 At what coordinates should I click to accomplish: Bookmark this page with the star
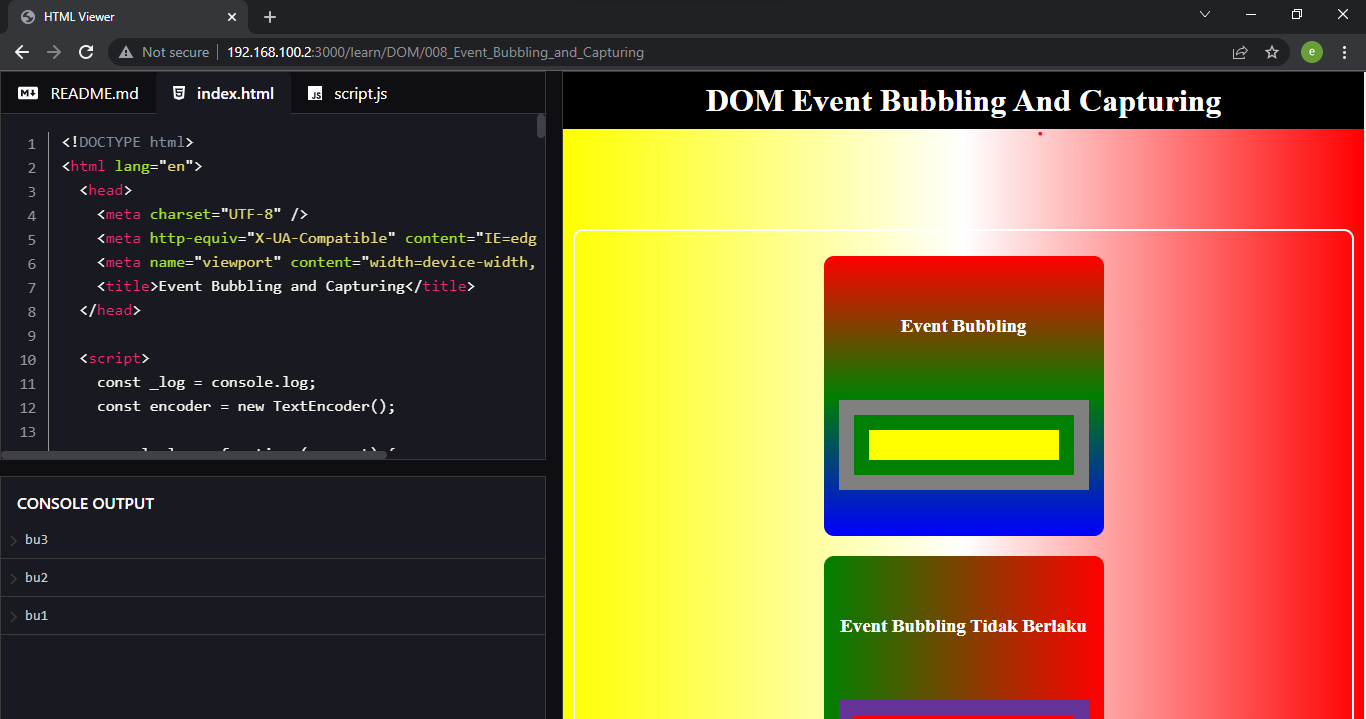click(x=1272, y=52)
